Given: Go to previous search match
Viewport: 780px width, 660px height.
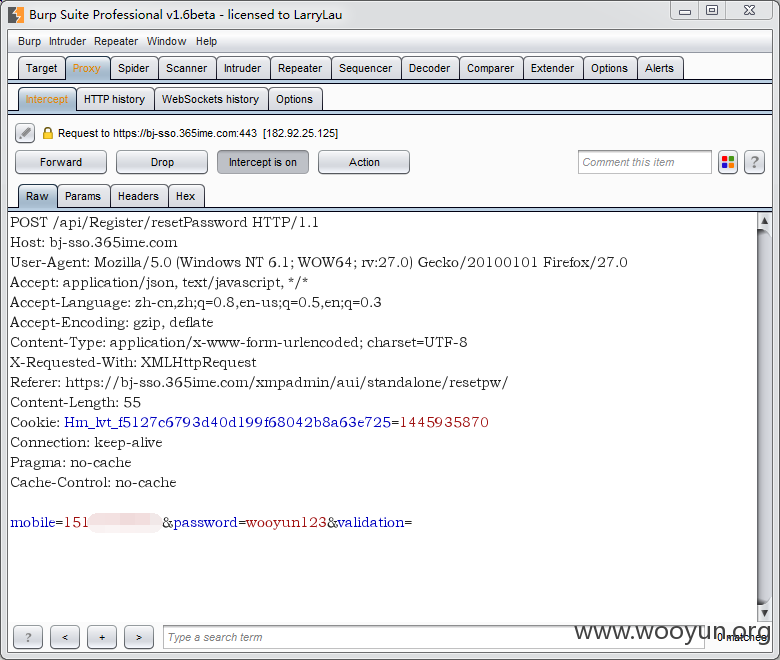Looking at the screenshot, I should pyautogui.click(x=65, y=637).
